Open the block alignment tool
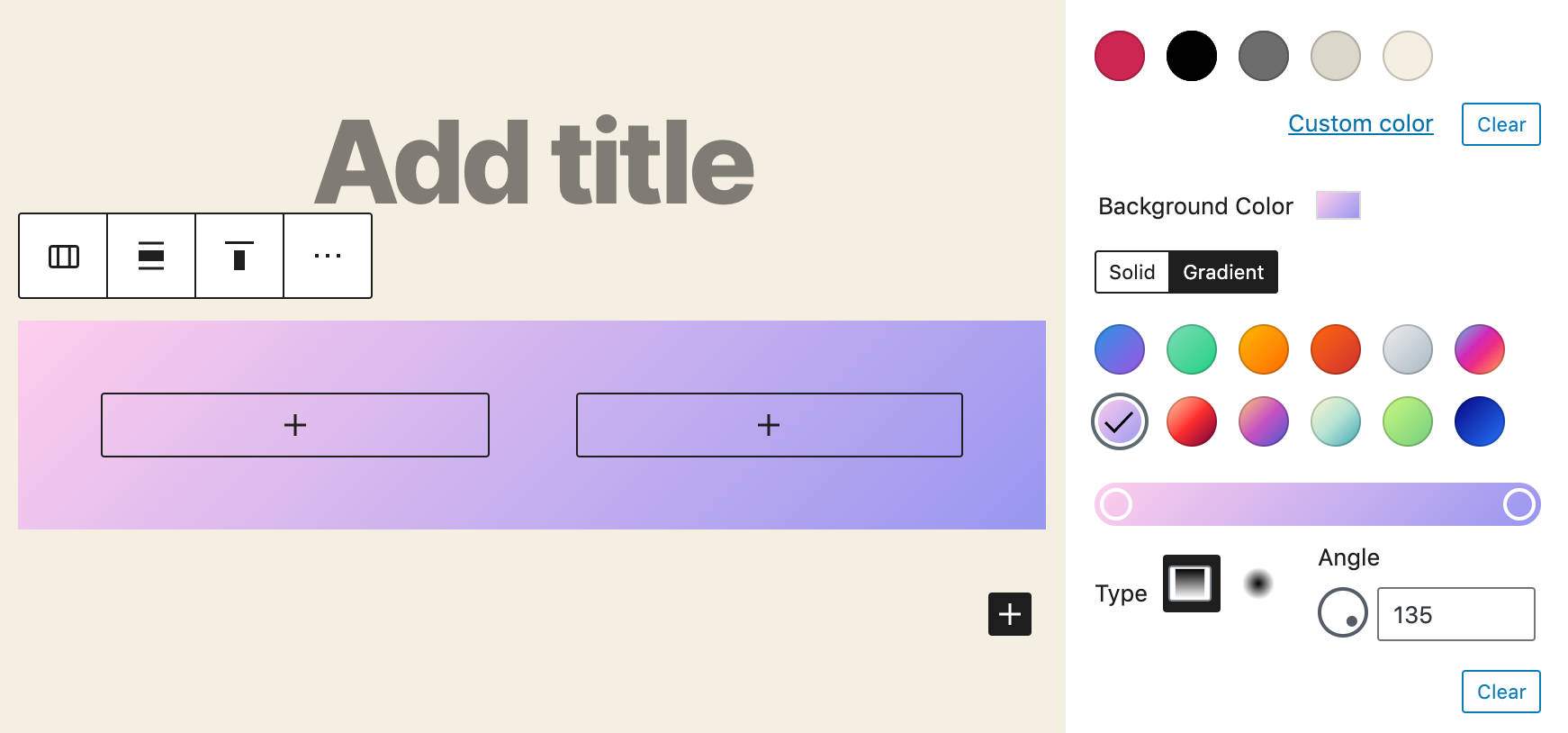This screenshot has width=1568, height=733. pos(150,256)
